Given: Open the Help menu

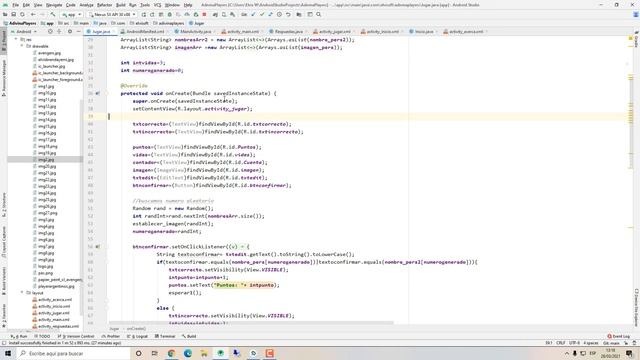Looking at the screenshot, I should point(188,5).
